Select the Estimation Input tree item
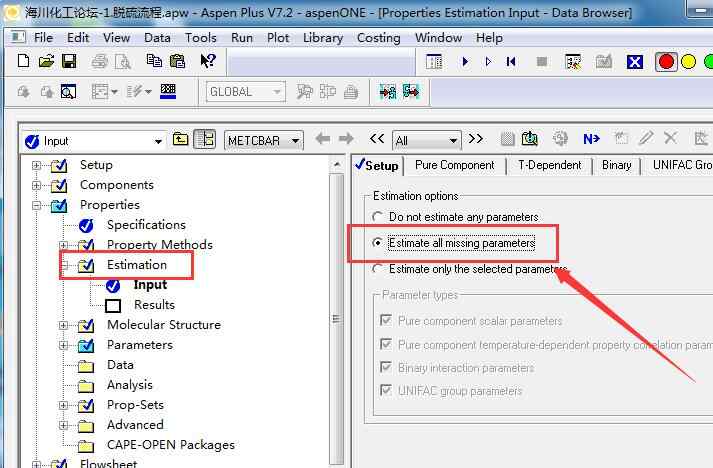The width and height of the screenshot is (713, 468). tap(150, 285)
